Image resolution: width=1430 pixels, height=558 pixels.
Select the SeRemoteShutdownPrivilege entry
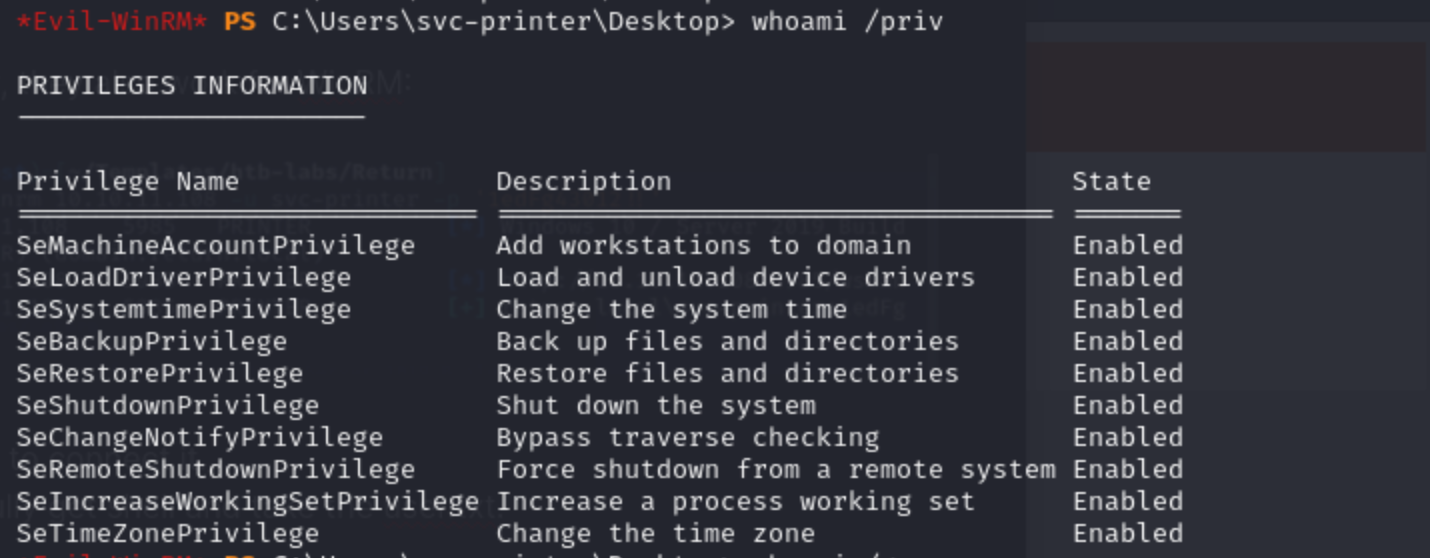point(215,470)
